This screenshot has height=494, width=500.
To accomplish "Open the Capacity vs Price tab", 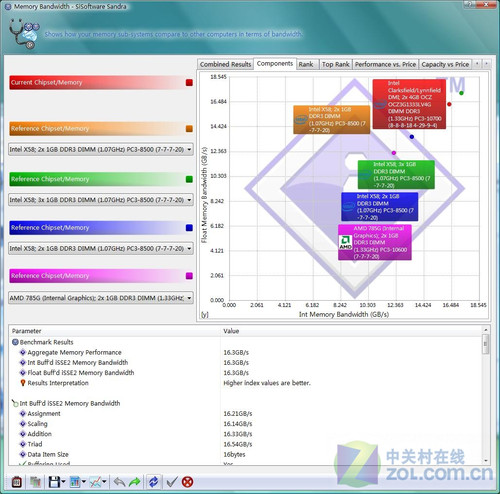I will [445, 64].
